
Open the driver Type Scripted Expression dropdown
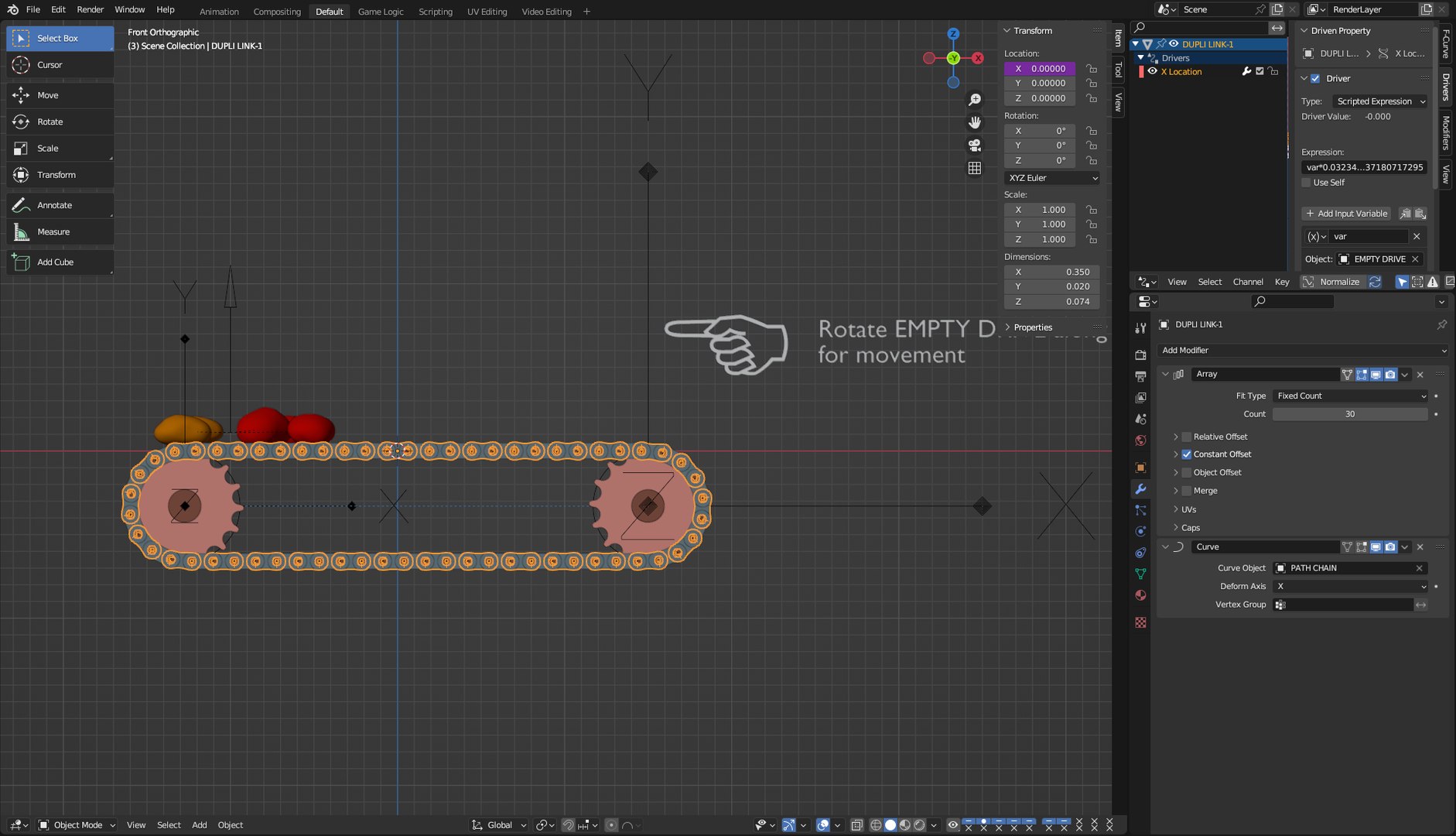[1379, 101]
